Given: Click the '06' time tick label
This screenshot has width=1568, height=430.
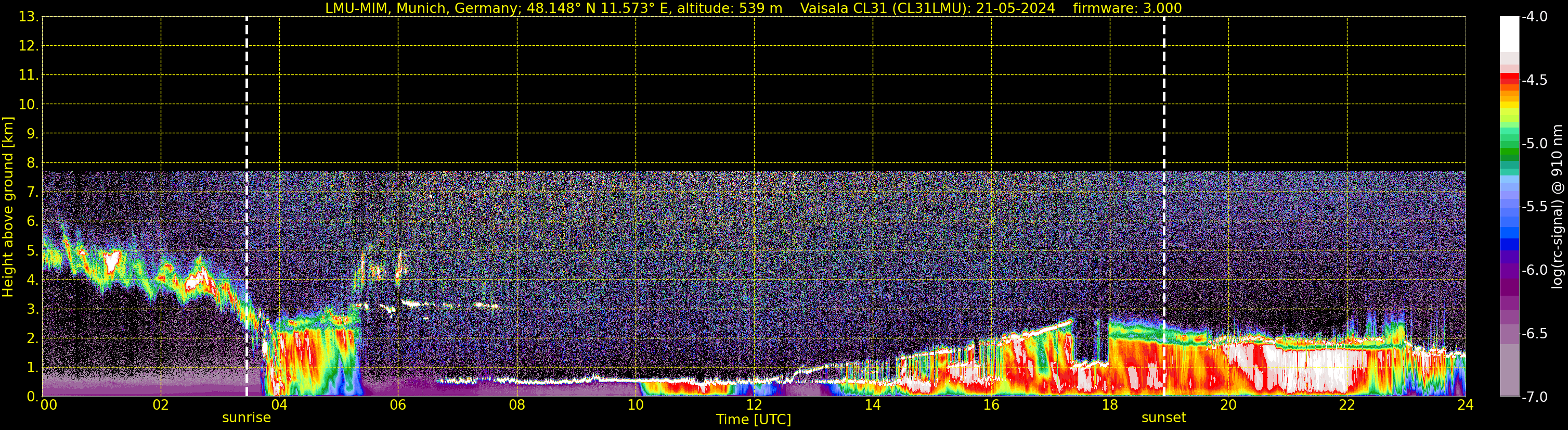Looking at the screenshot, I should 398,405.
